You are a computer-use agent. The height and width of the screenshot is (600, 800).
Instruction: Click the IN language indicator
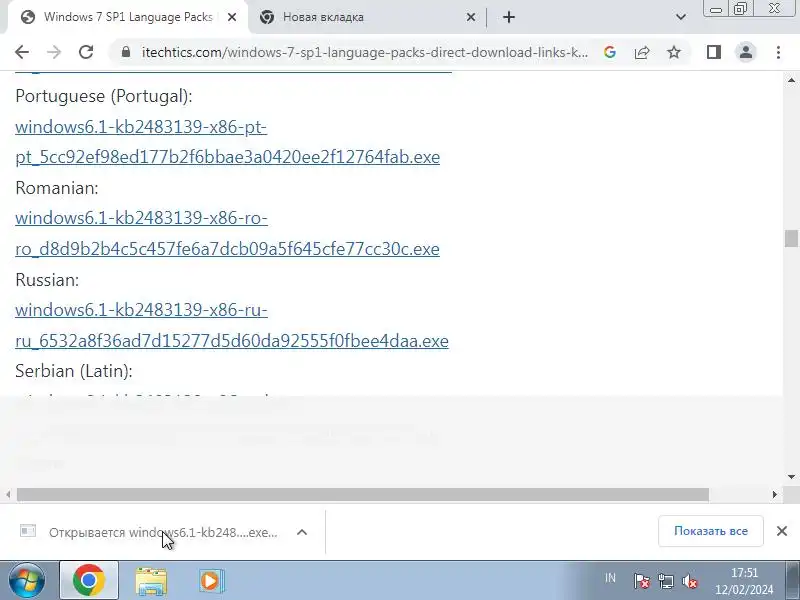click(x=610, y=578)
